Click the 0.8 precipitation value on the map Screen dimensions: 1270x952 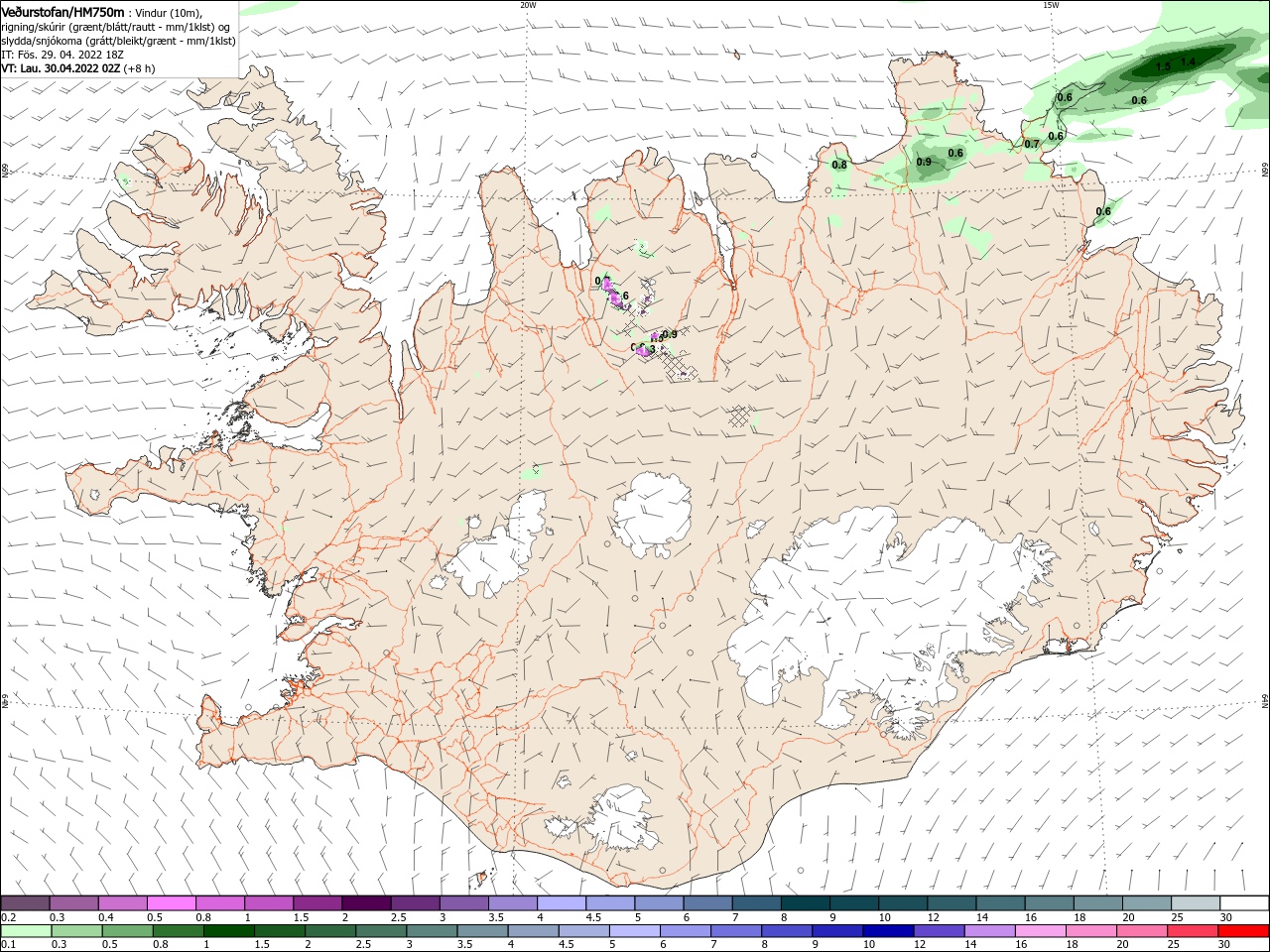click(839, 165)
